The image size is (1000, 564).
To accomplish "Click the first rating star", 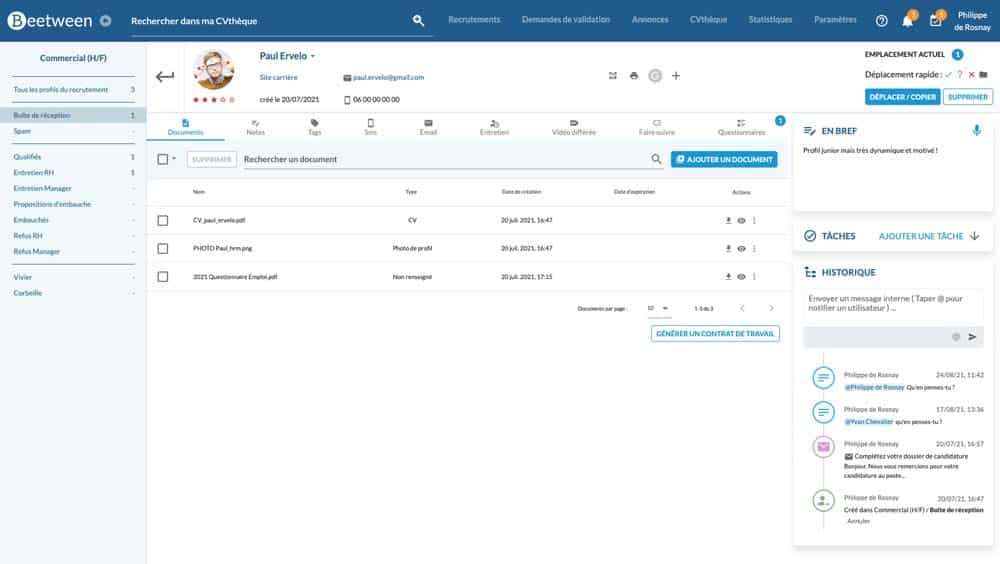I will [x=196, y=100].
